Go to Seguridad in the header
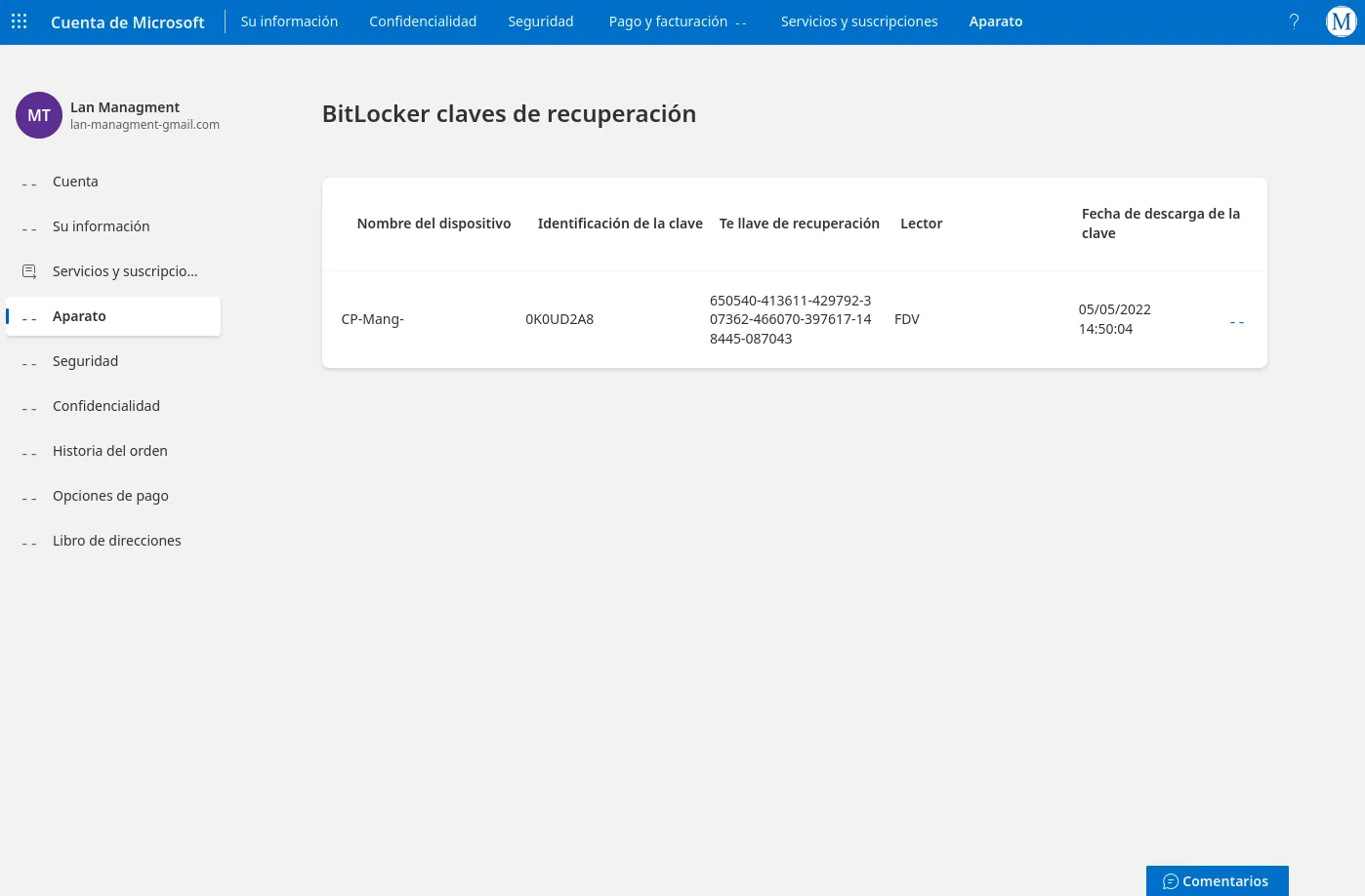The height and width of the screenshot is (896, 1365). (541, 21)
